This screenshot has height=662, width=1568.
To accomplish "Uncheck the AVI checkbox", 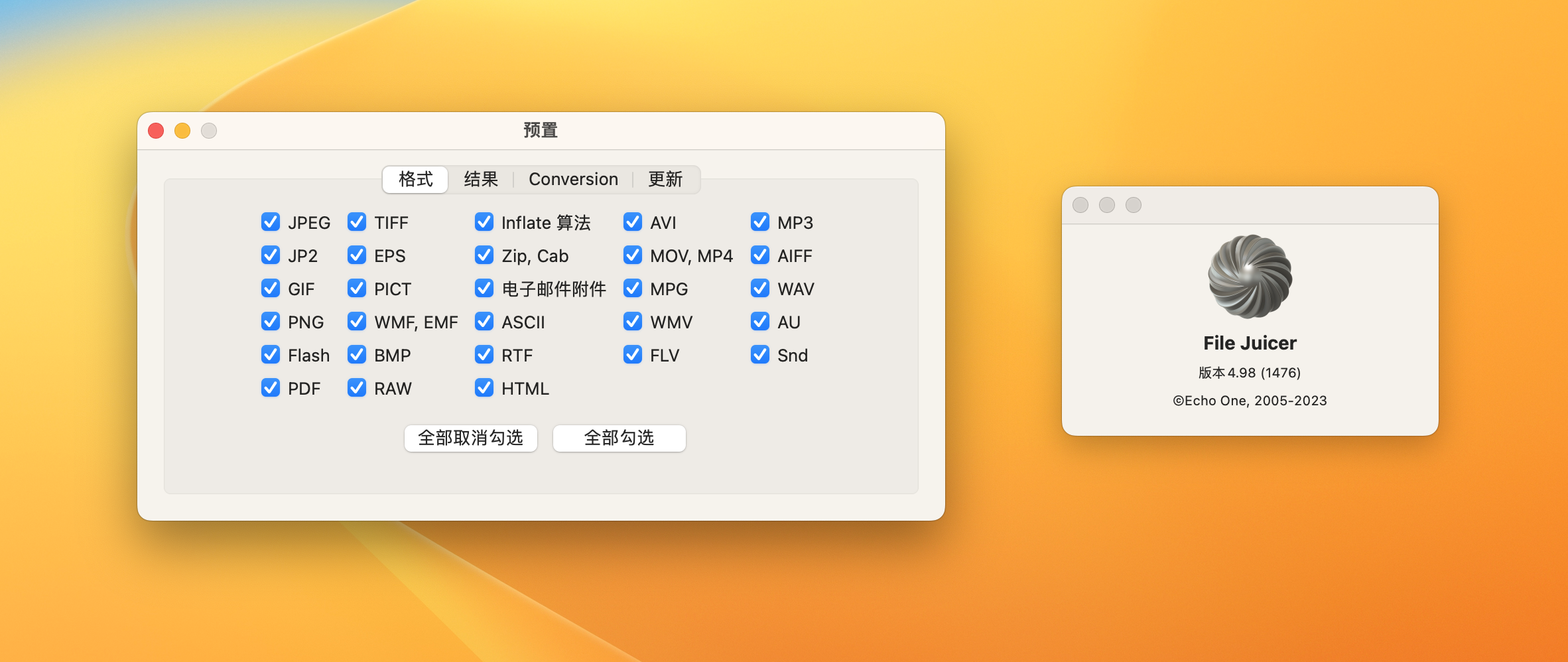I will [x=633, y=222].
